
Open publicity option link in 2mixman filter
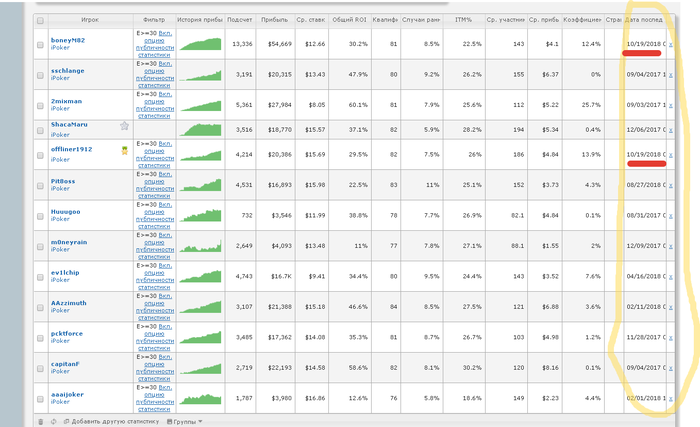click(x=155, y=105)
